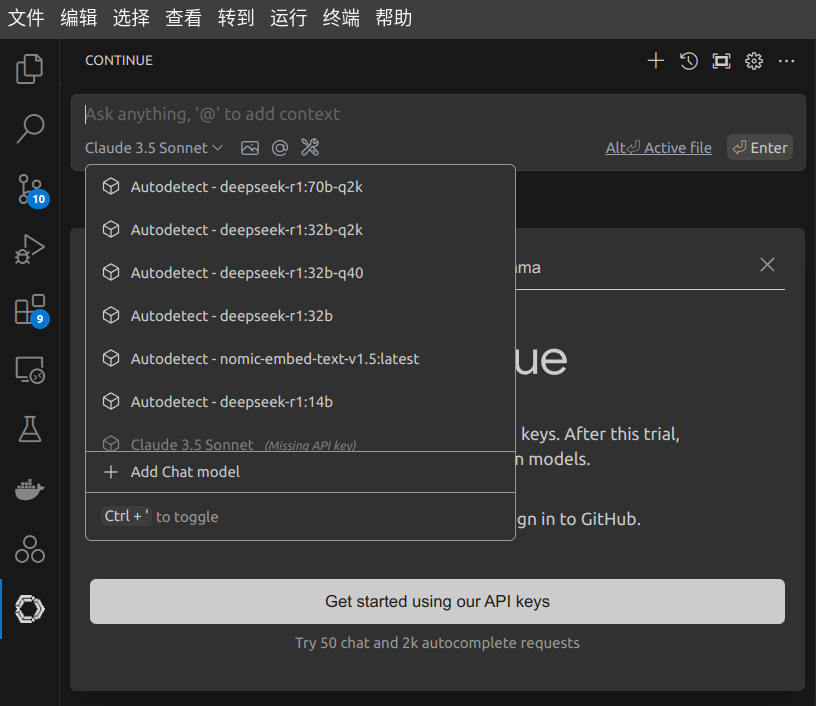Open Continue settings gear
This screenshot has width=816, height=706.
pyautogui.click(x=754, y=61)
